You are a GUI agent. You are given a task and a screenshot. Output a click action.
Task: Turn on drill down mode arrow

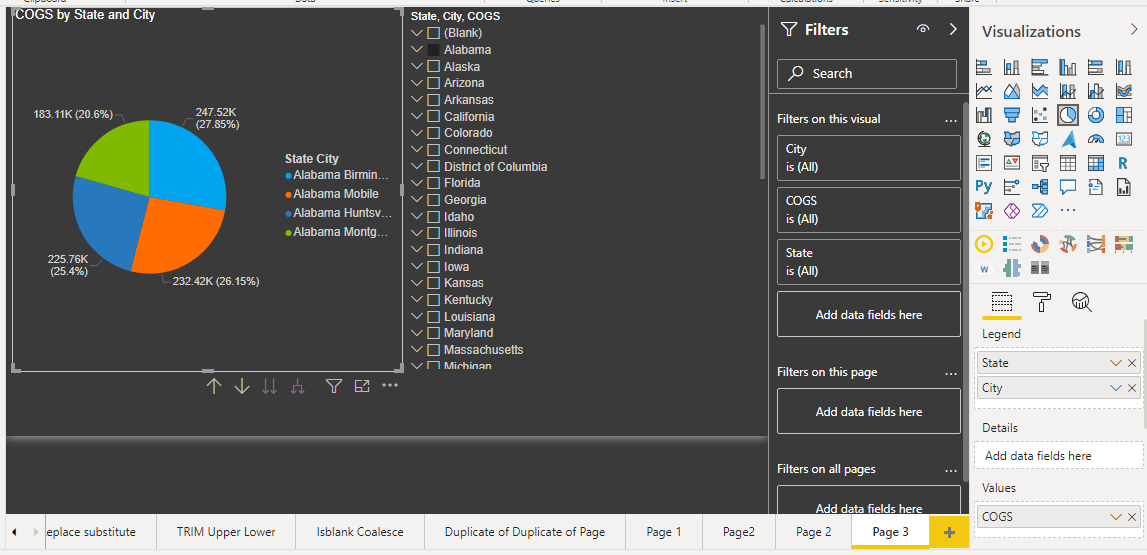(242, 386)
